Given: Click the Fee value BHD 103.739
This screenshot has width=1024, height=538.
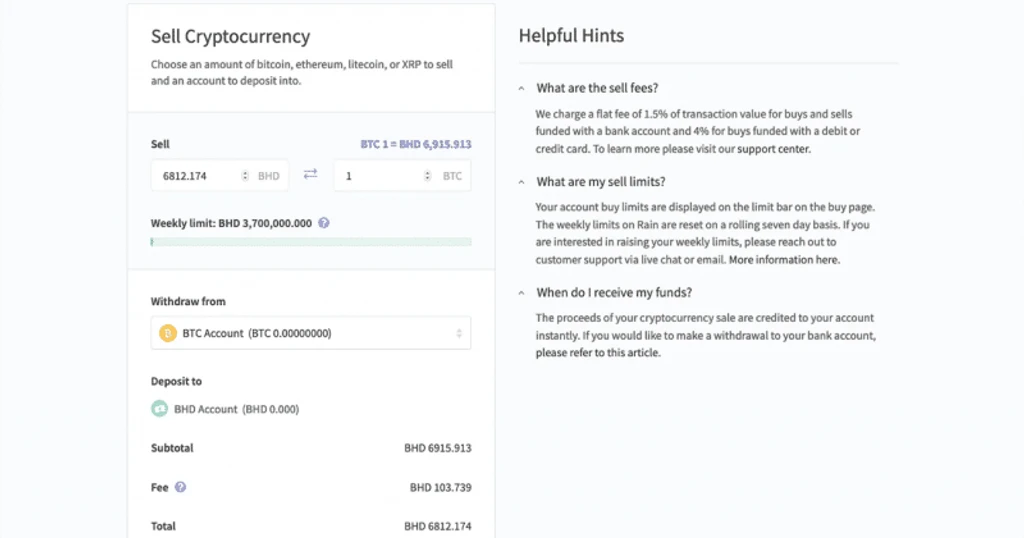Looking at the screenshot, I should pos(440,487).
